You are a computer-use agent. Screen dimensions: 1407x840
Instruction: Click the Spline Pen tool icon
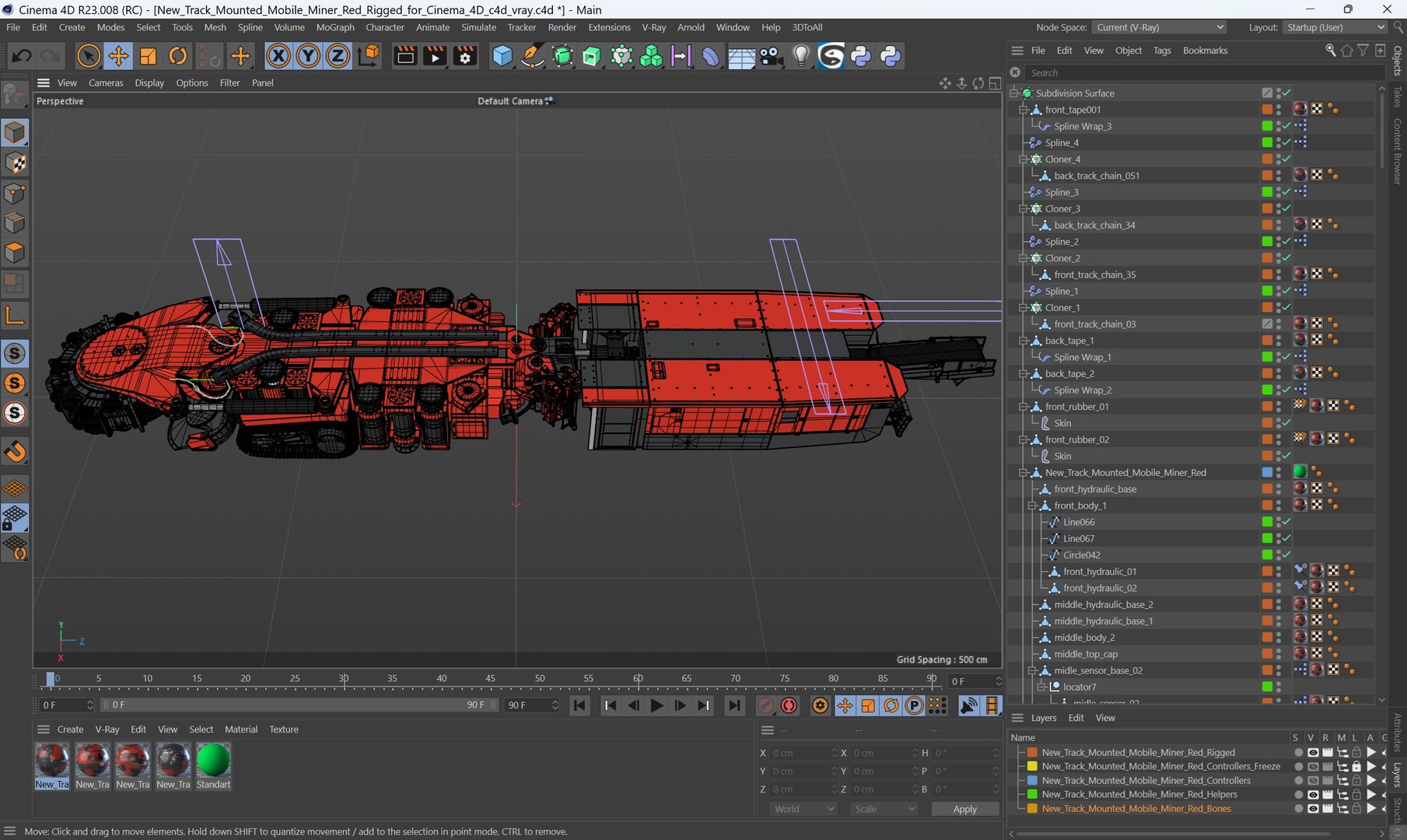tap(532, 56)
